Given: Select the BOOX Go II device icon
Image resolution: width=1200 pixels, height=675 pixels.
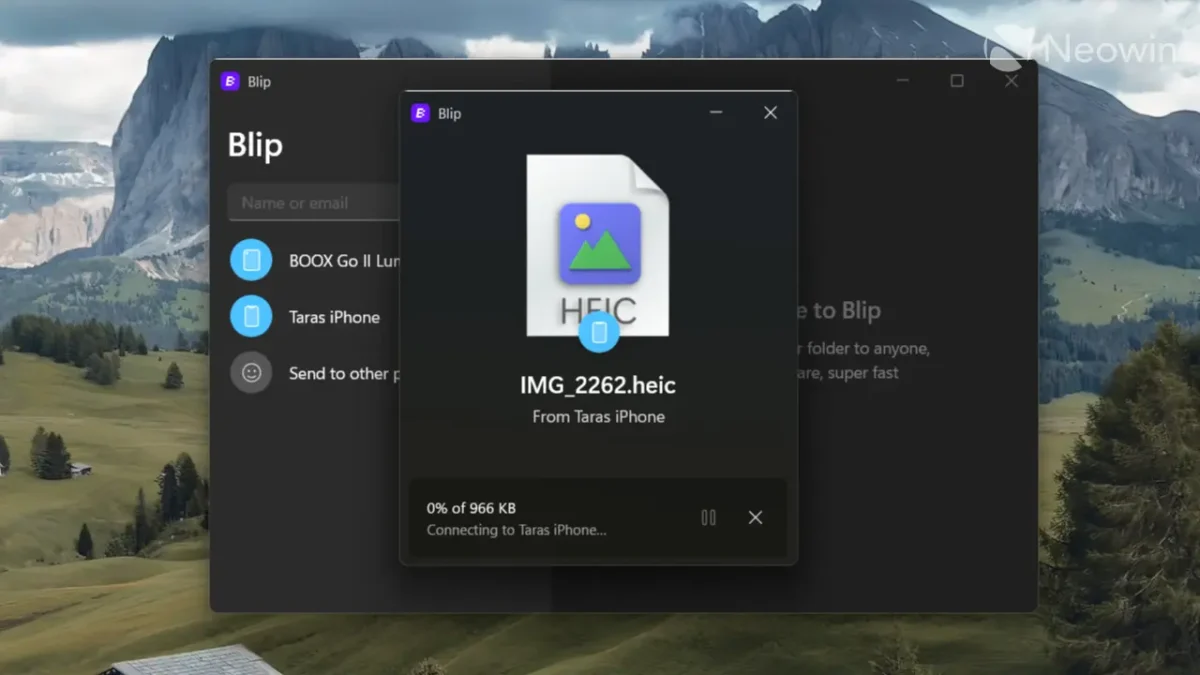Looking at the screenshot, I should coord(251,260).
